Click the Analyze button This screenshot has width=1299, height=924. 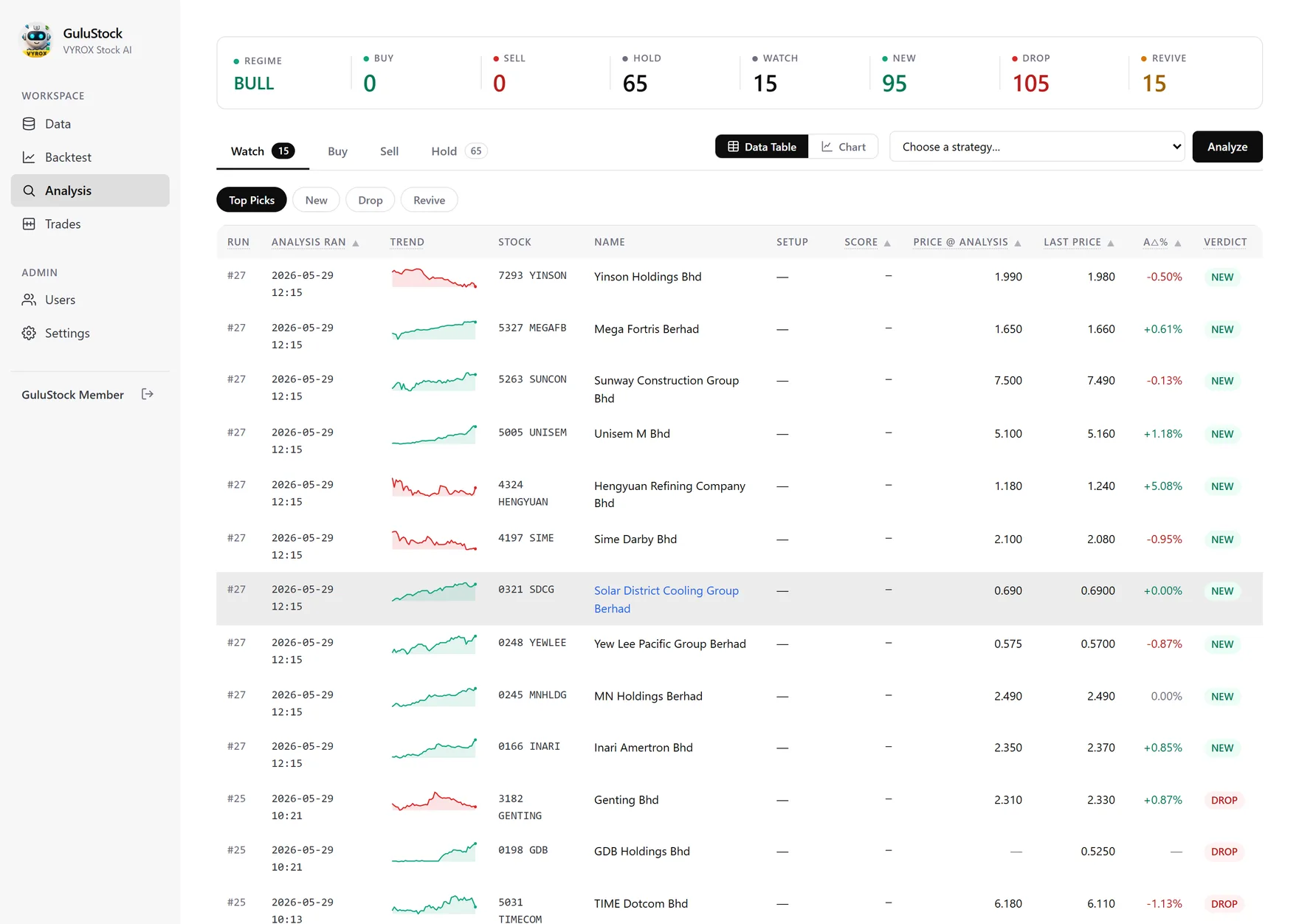pyautogui.click(x=1227, y=146)
